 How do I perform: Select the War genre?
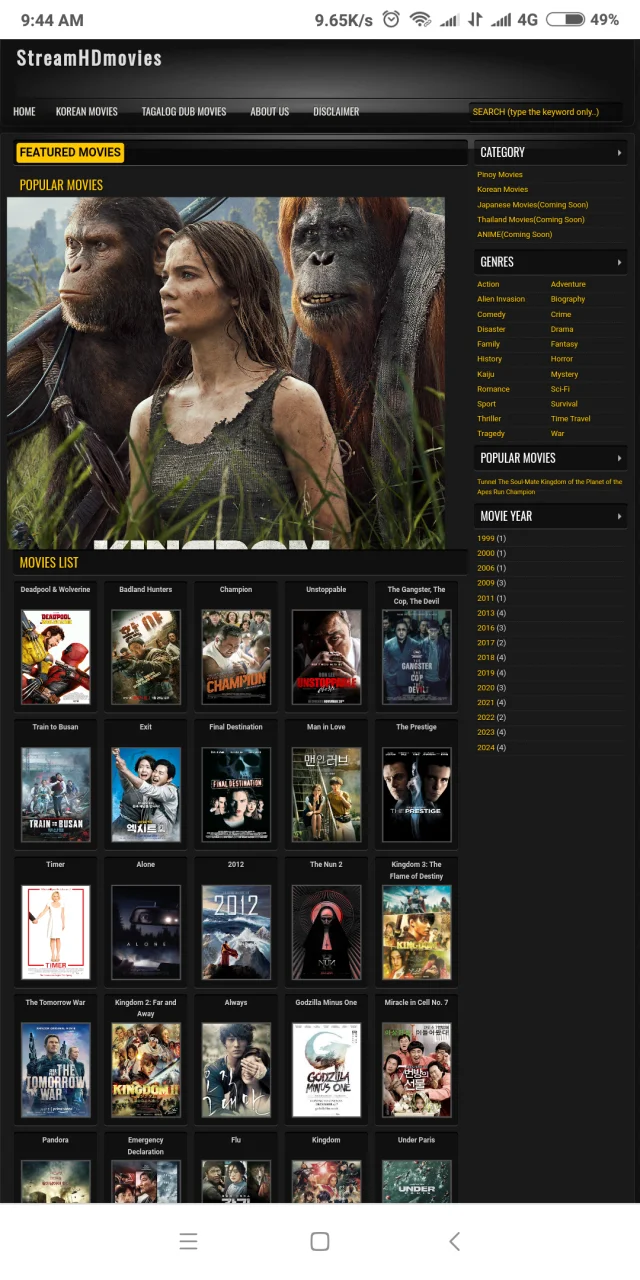(x=557, y=434)
